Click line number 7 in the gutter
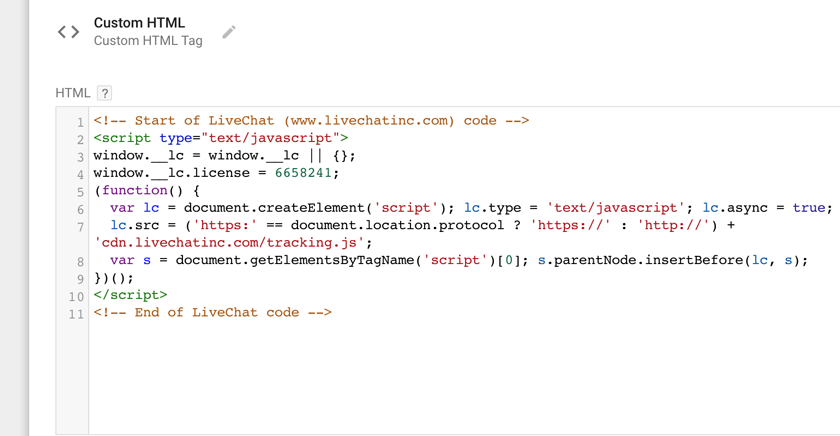This screenshot has height=436, width=840. point(80,227)
